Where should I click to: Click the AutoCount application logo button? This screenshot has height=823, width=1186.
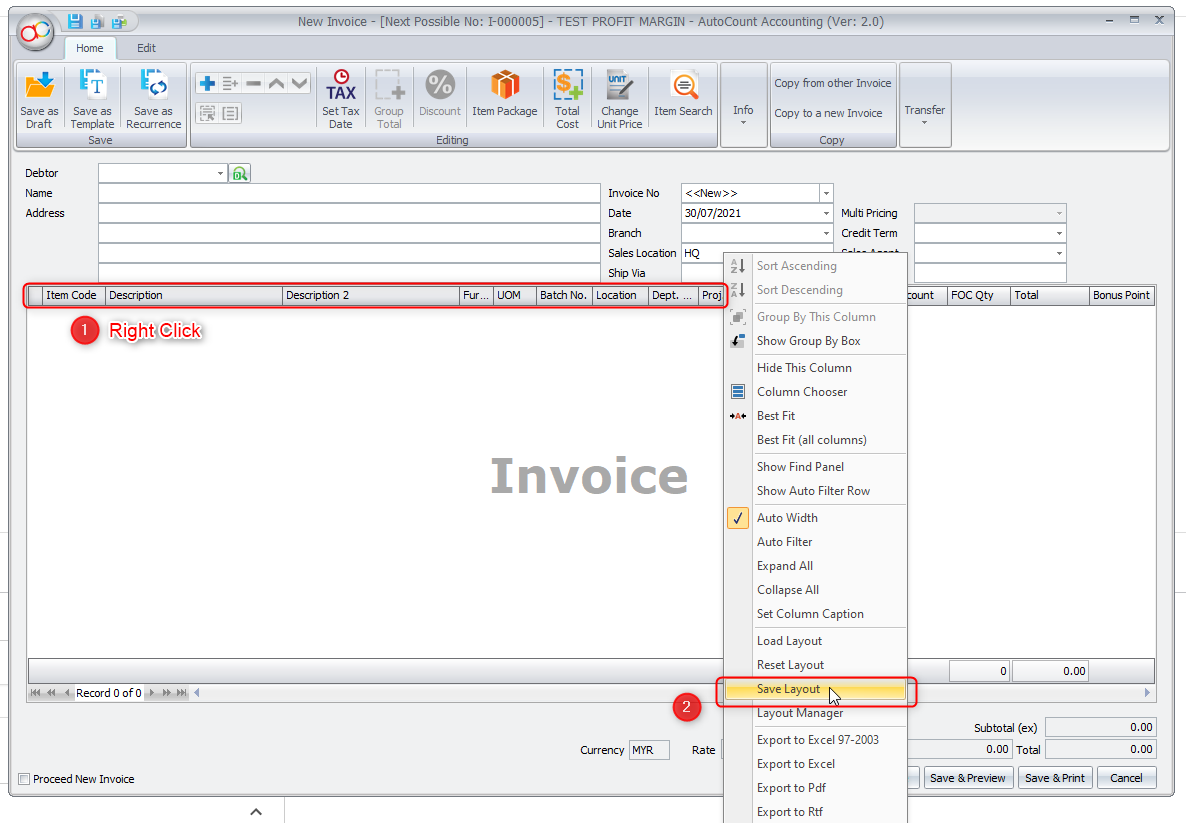pyautogui.click(x=36, y=32)
